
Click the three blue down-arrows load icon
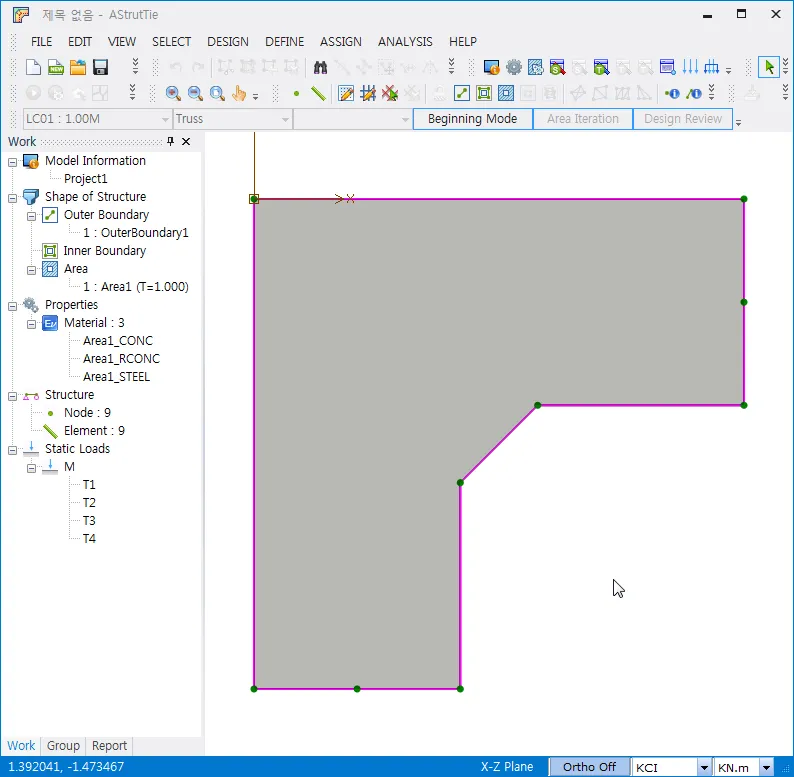tap(690, 67)
